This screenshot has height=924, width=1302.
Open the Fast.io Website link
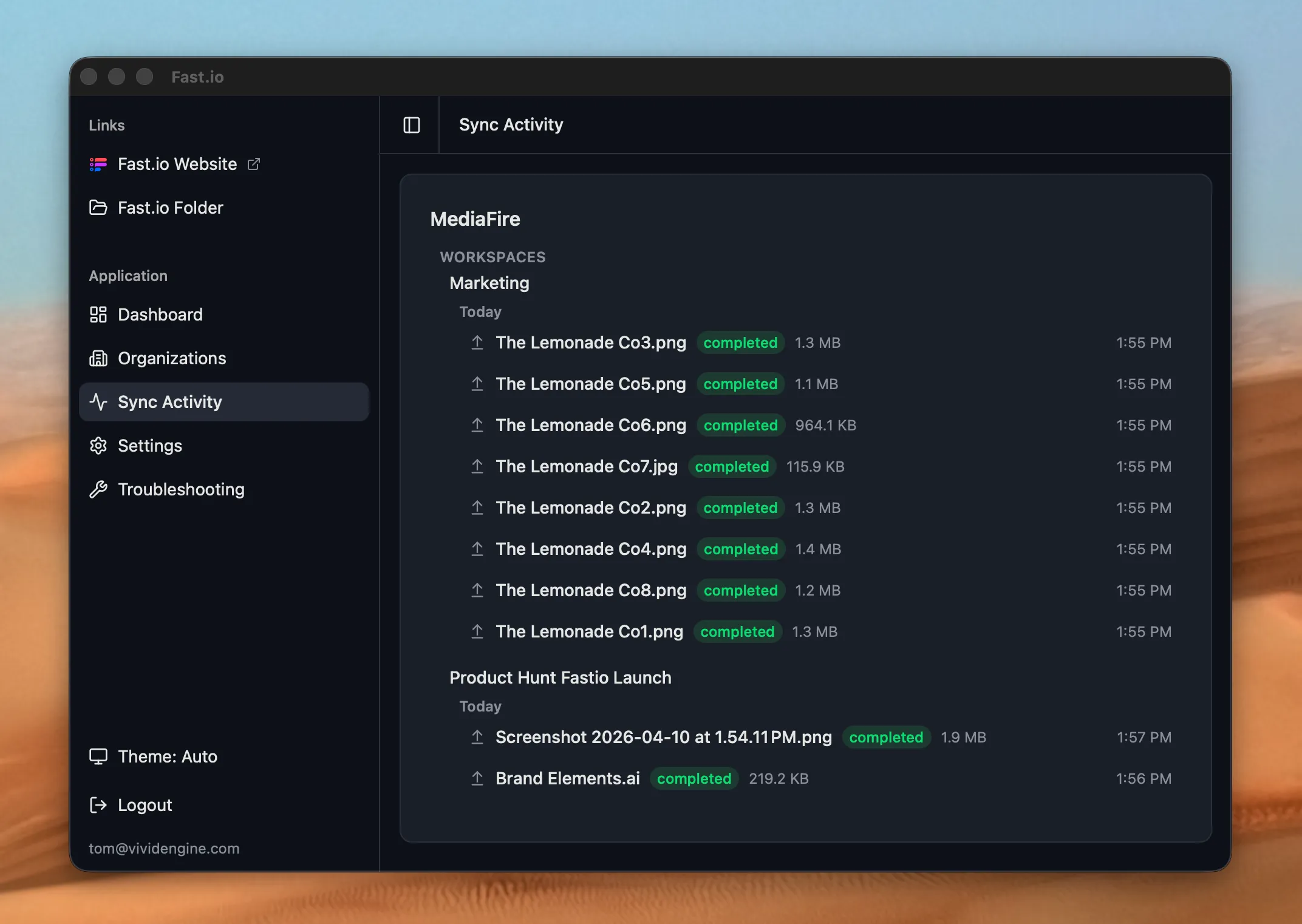coord(177,164)
